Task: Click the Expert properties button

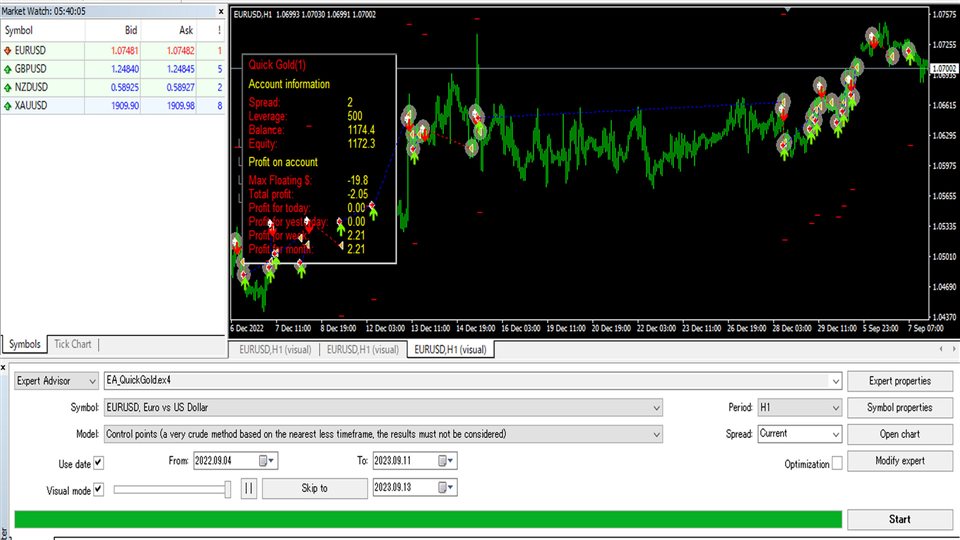Action: 899,381
